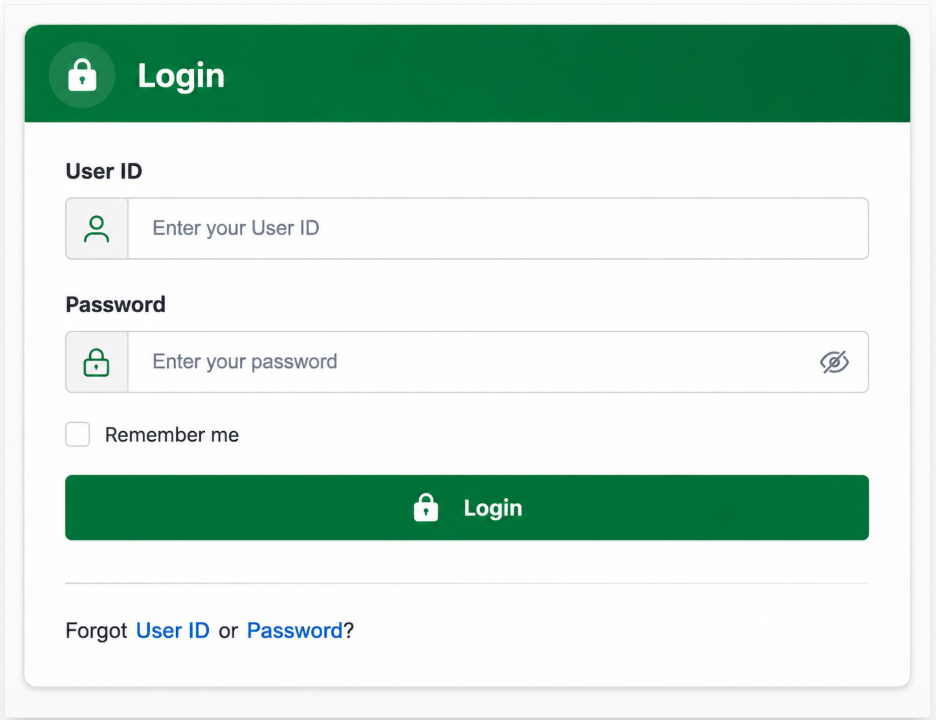The height and width of the screenshot is (720, 936).
Task: Open the Forgot Password link
Action: pyautogui.click(x=294, y=630)
